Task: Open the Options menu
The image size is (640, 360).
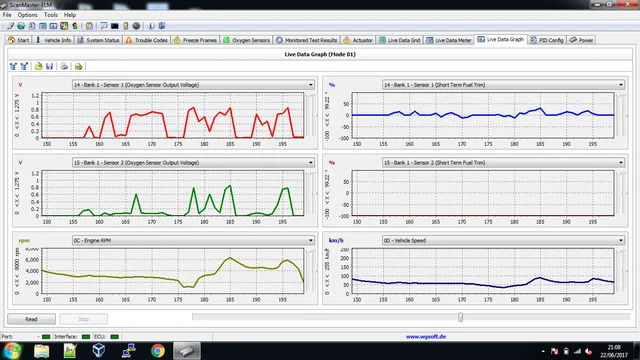Action: pos(27,15)
